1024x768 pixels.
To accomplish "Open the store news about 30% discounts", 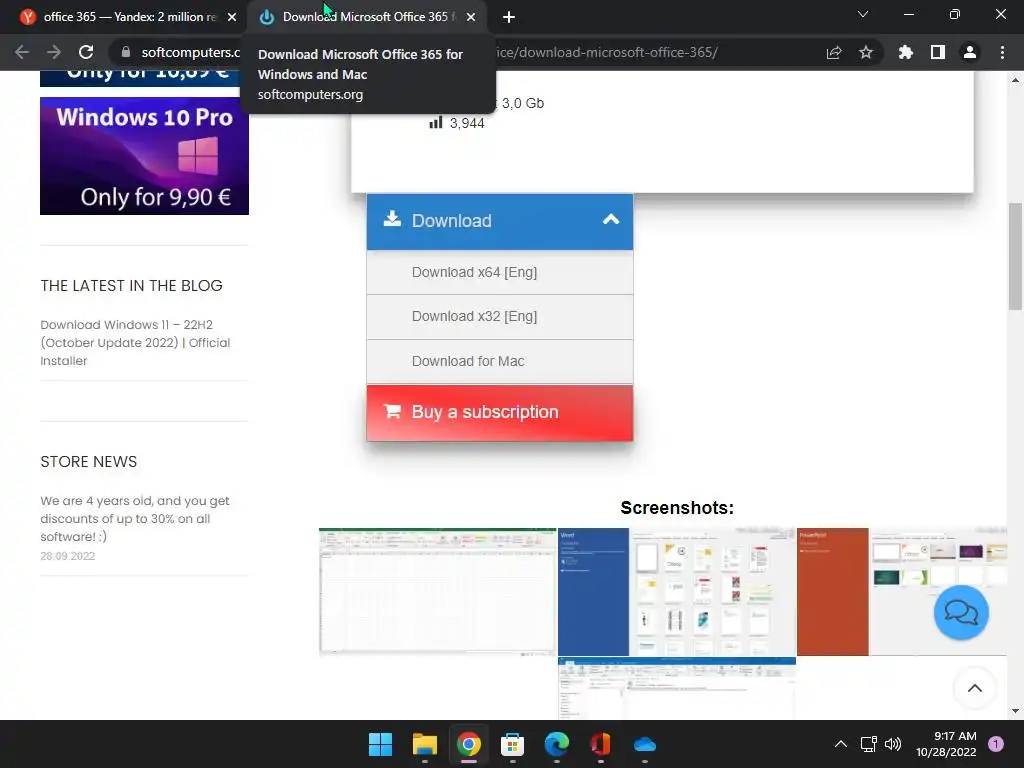I will click(x=135, y=519).
